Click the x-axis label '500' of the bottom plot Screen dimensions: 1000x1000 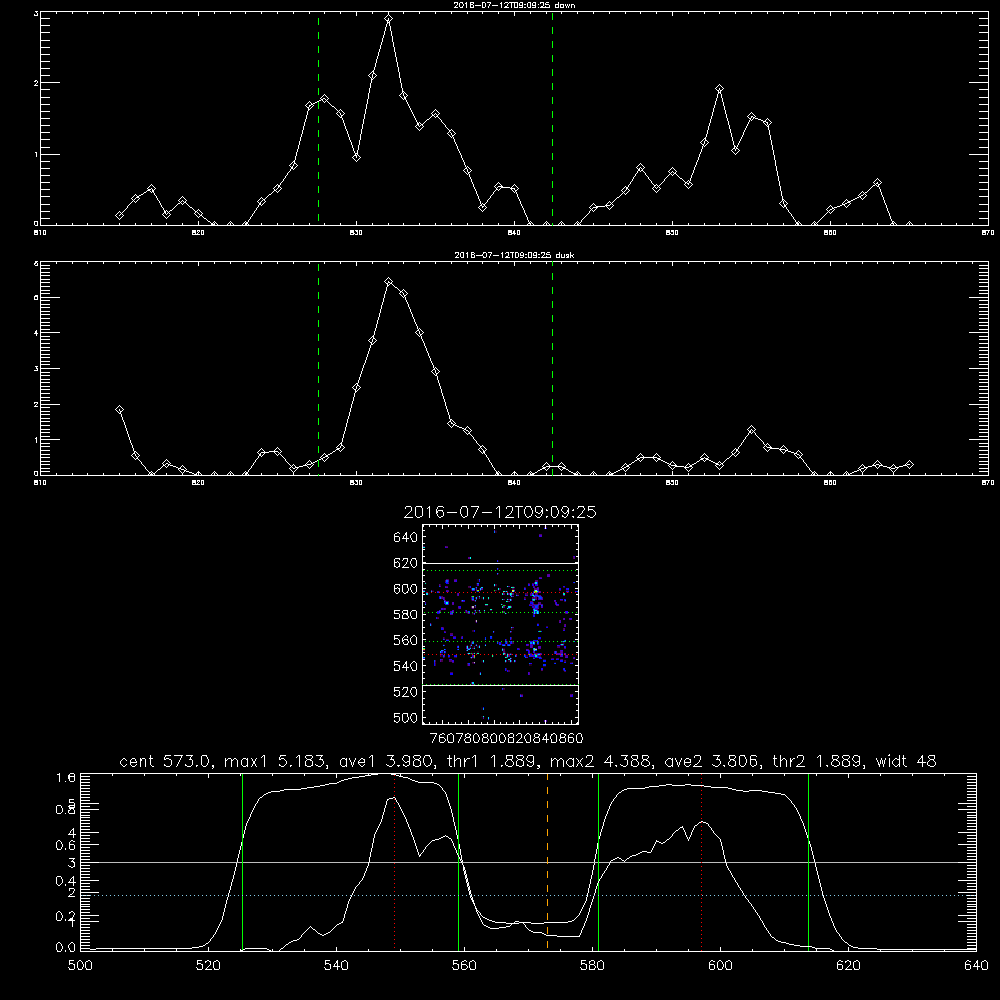80,966
